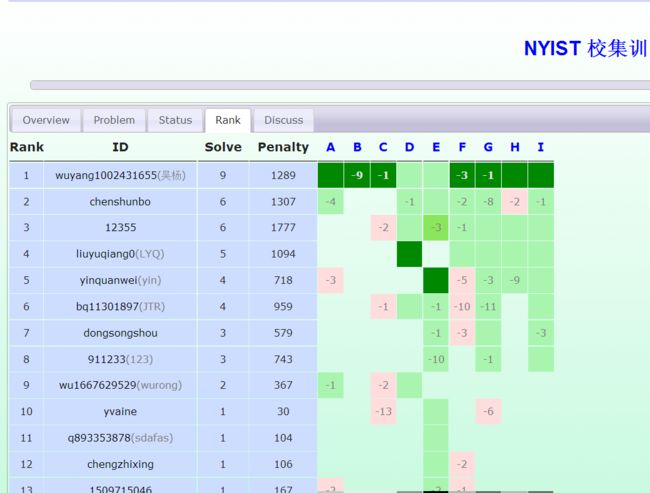This screenshot has height=493, width=650.
Task: Open problem F column link
Action: point(462,147)
